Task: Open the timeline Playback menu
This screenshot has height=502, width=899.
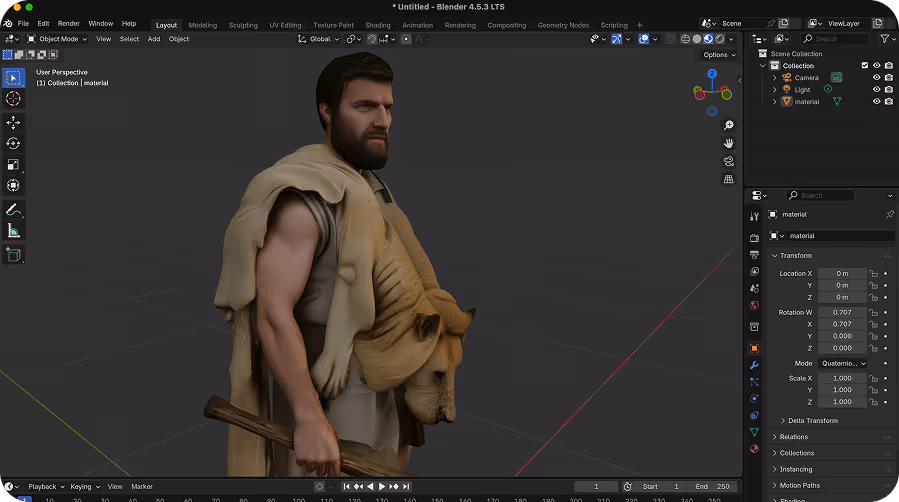Action: click(46, 487)
